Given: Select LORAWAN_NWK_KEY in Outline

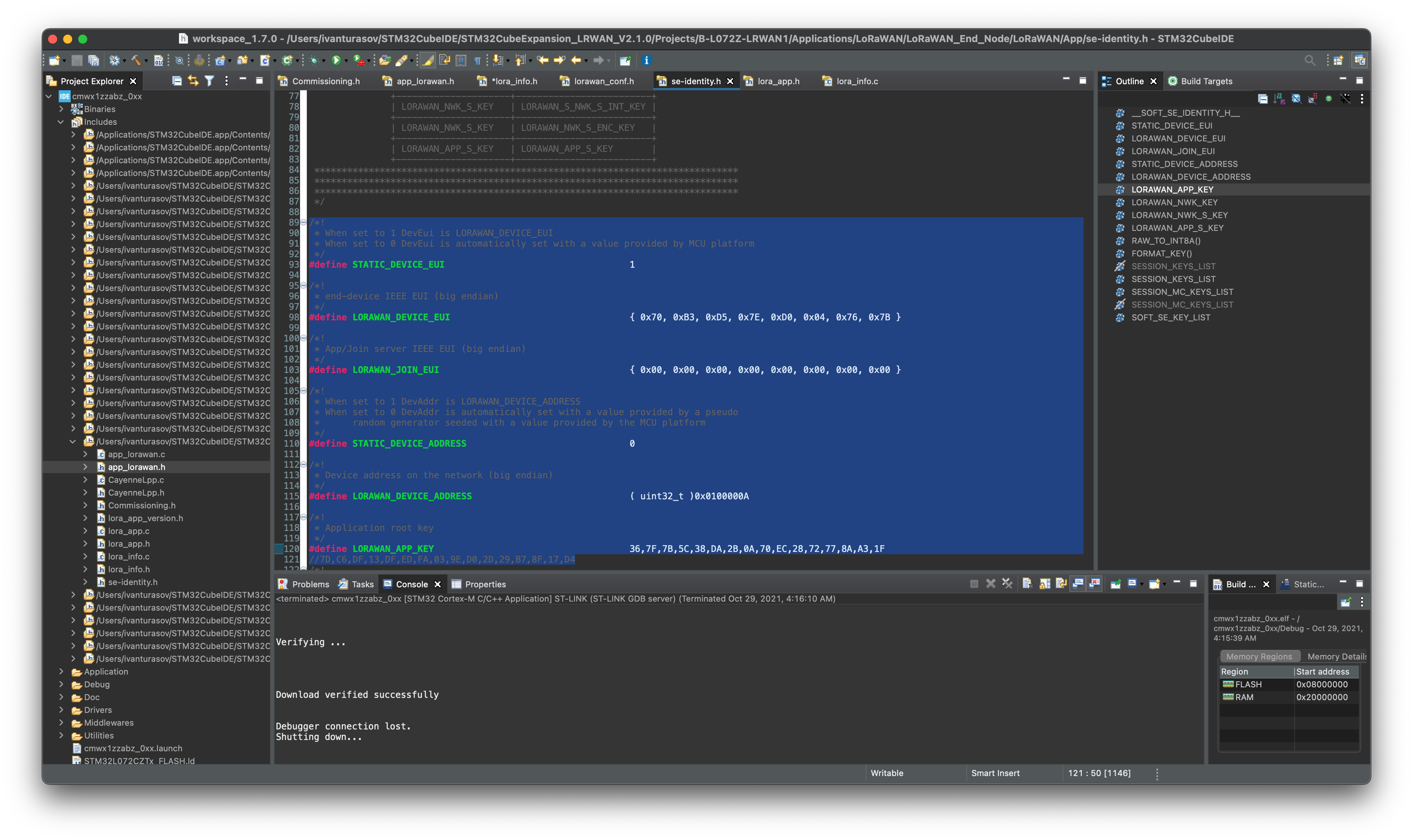Looking at the screenshot, I should (x=1174, y=203).
